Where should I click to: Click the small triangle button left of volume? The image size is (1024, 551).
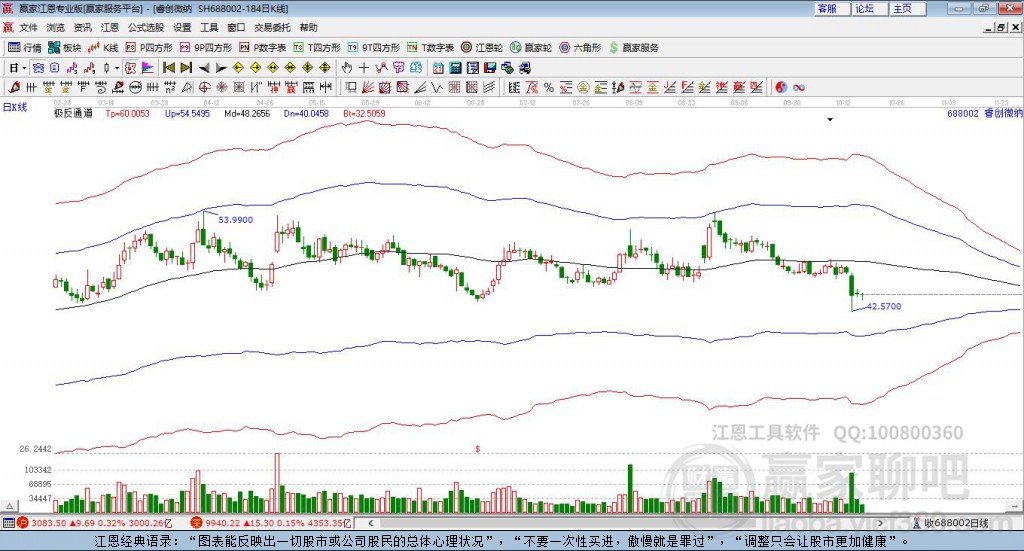[x=9, y=506]
